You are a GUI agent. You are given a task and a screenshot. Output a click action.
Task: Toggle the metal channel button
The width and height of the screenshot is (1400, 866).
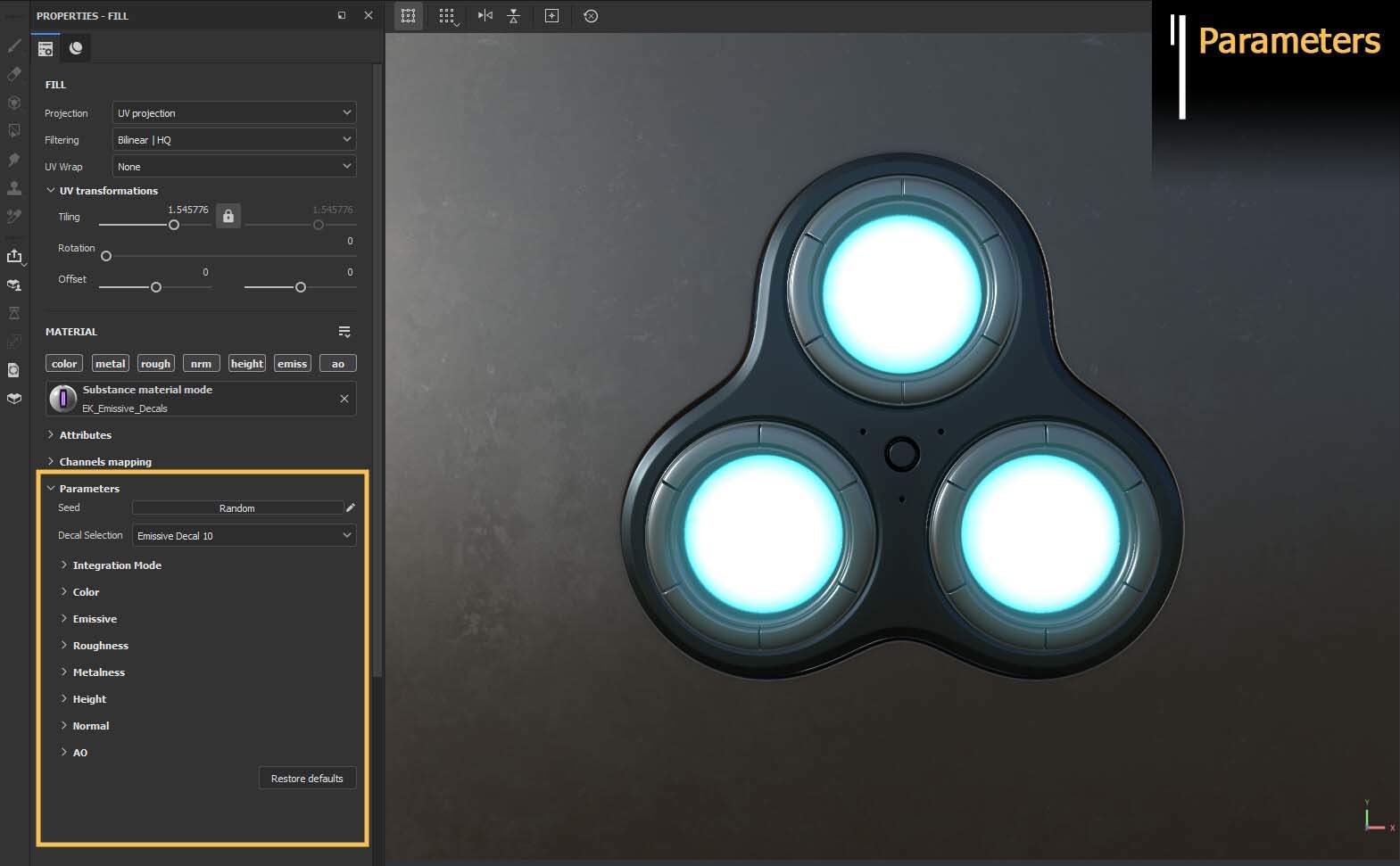[x=111, y=363]
